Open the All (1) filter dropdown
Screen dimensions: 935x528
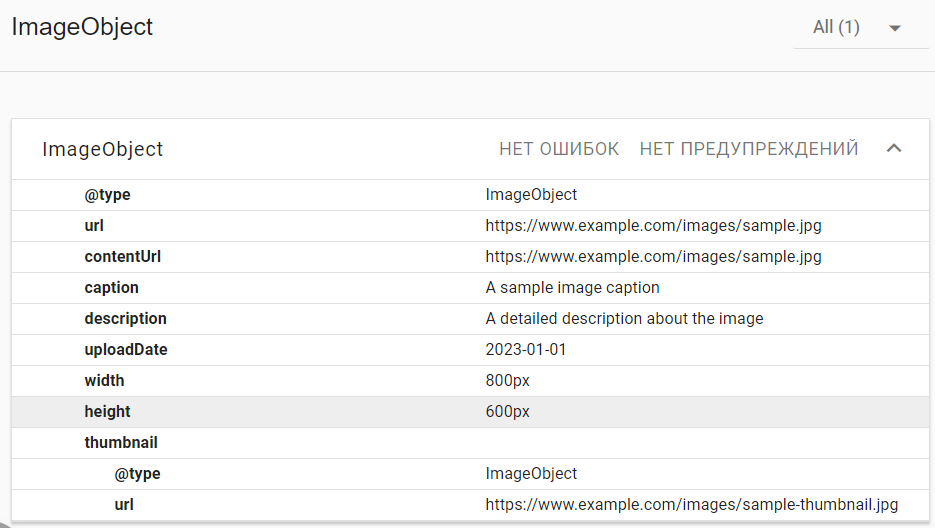860,28
